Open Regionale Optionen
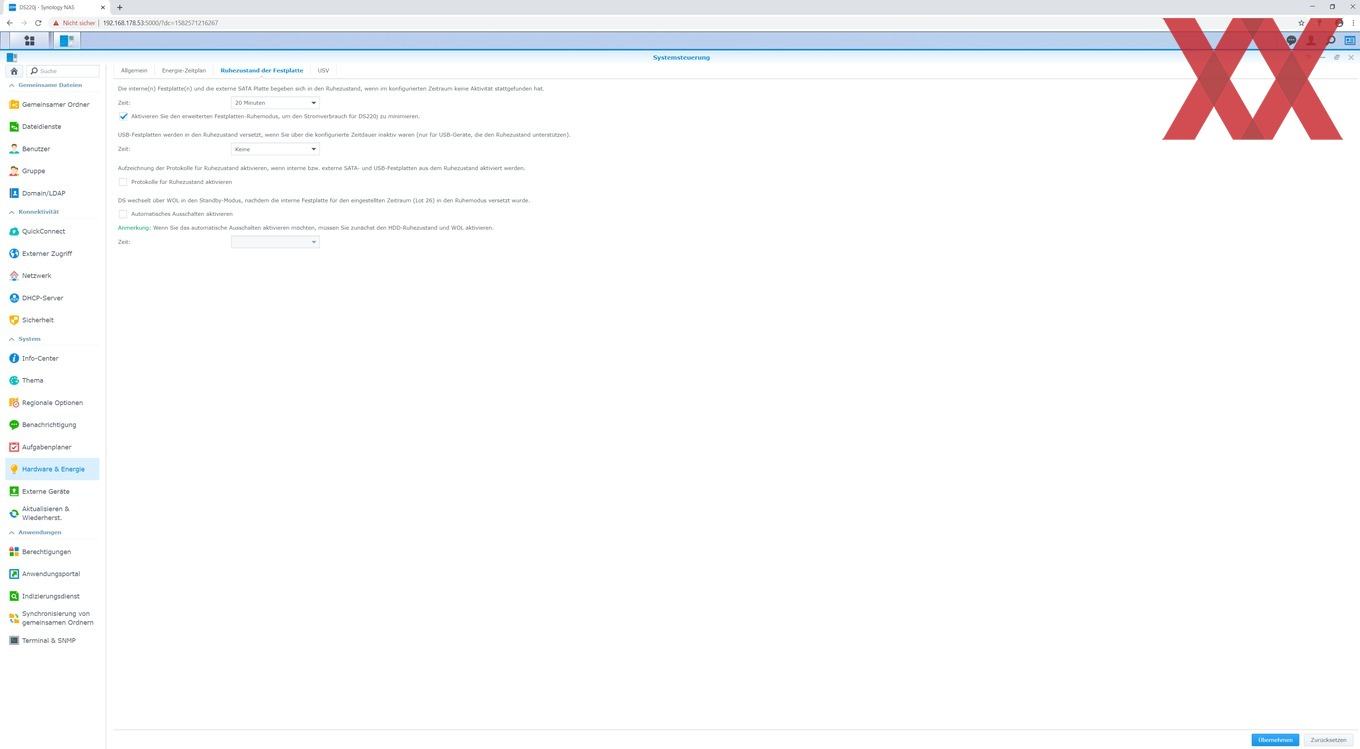The image size is (1360, 749). click(x=52, y=402)
